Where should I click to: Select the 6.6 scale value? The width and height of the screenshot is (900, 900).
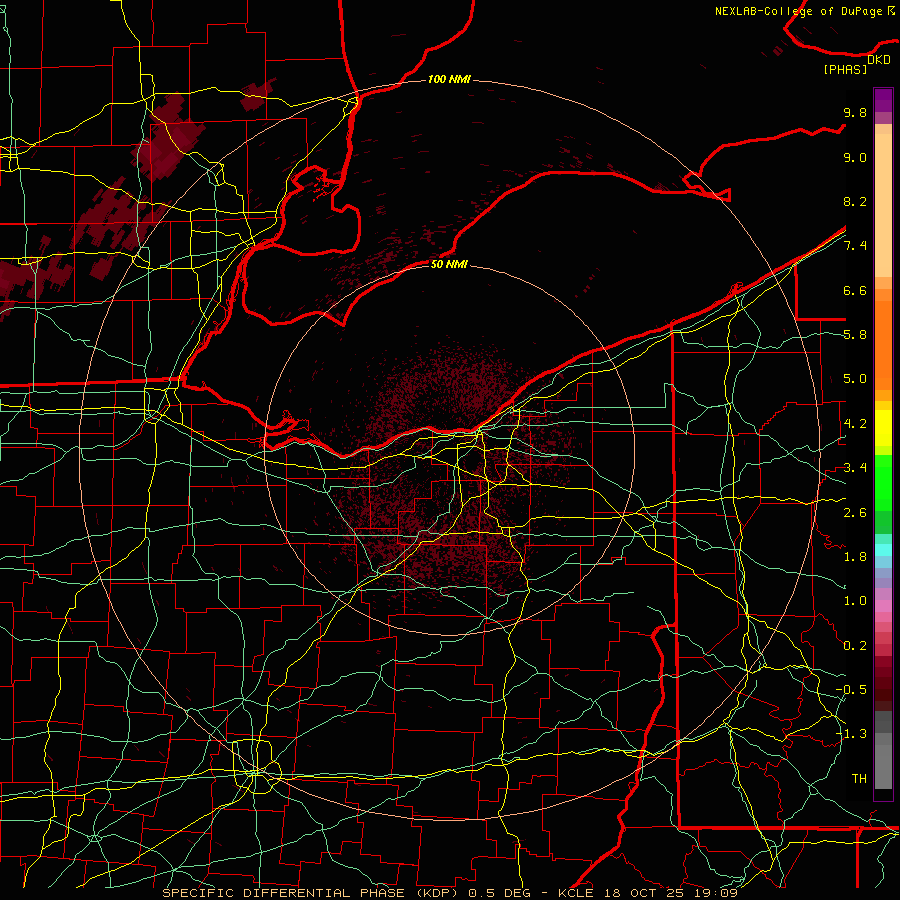(x=855, y=290)
